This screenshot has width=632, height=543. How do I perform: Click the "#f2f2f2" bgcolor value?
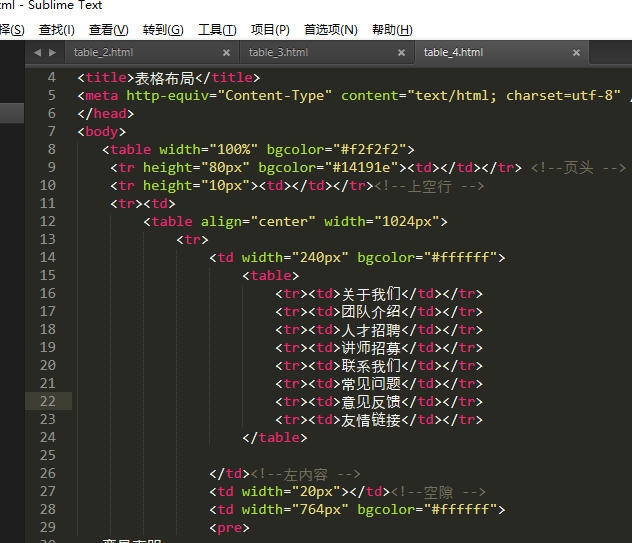pos(370,150)
